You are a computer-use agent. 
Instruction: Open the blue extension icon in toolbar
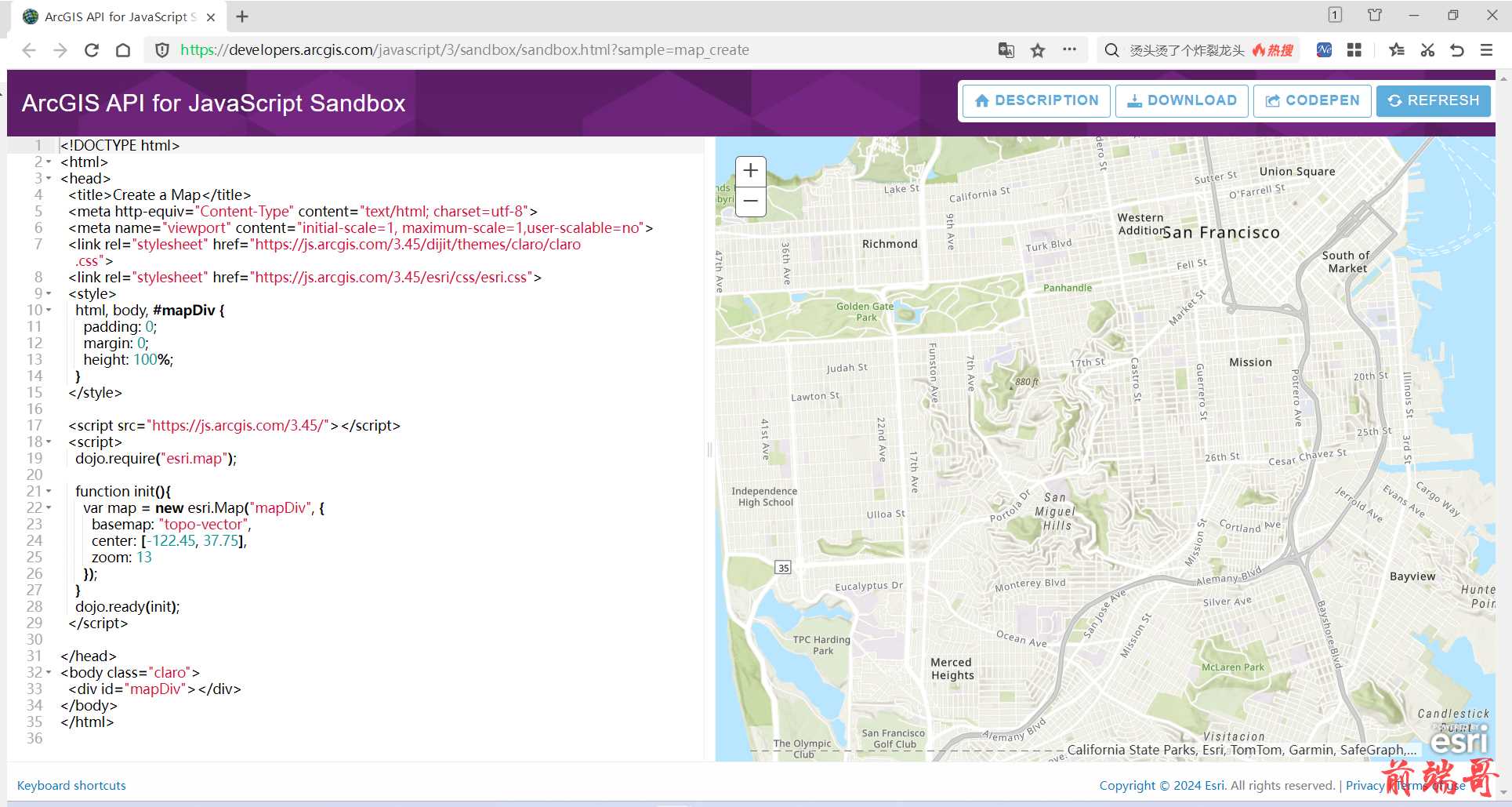pyautogui.click(x=1324, y=50)
